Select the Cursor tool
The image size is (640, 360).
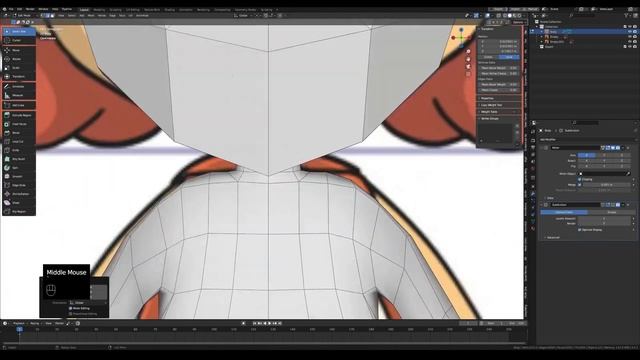[x=19, y=40]
